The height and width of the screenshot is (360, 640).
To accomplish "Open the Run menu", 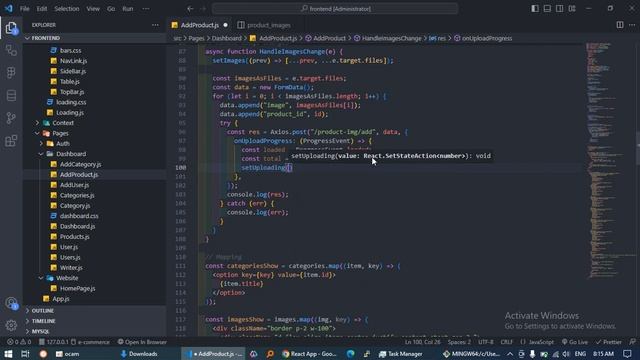I will [128, 9].
